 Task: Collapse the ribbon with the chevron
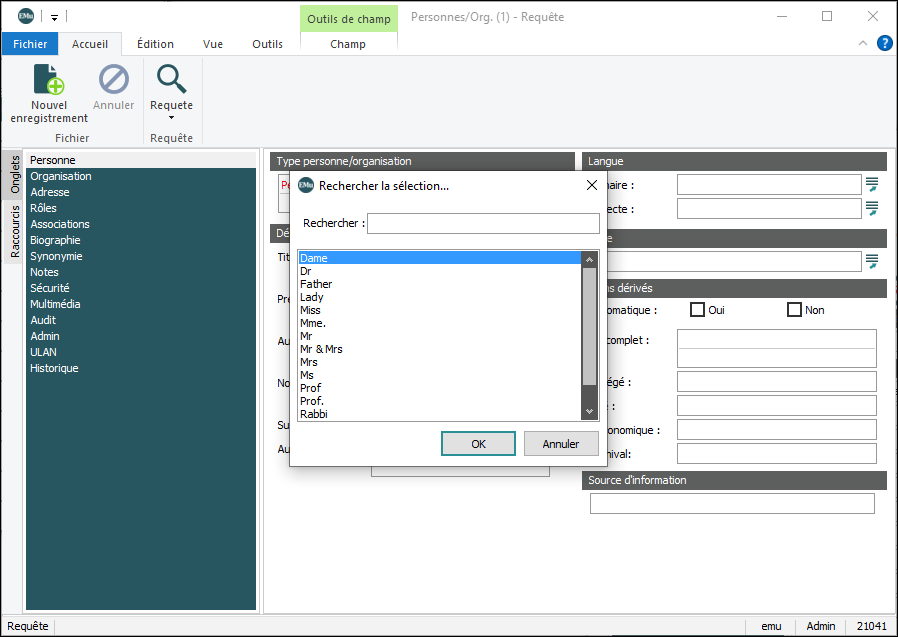(x=863, y=44)
